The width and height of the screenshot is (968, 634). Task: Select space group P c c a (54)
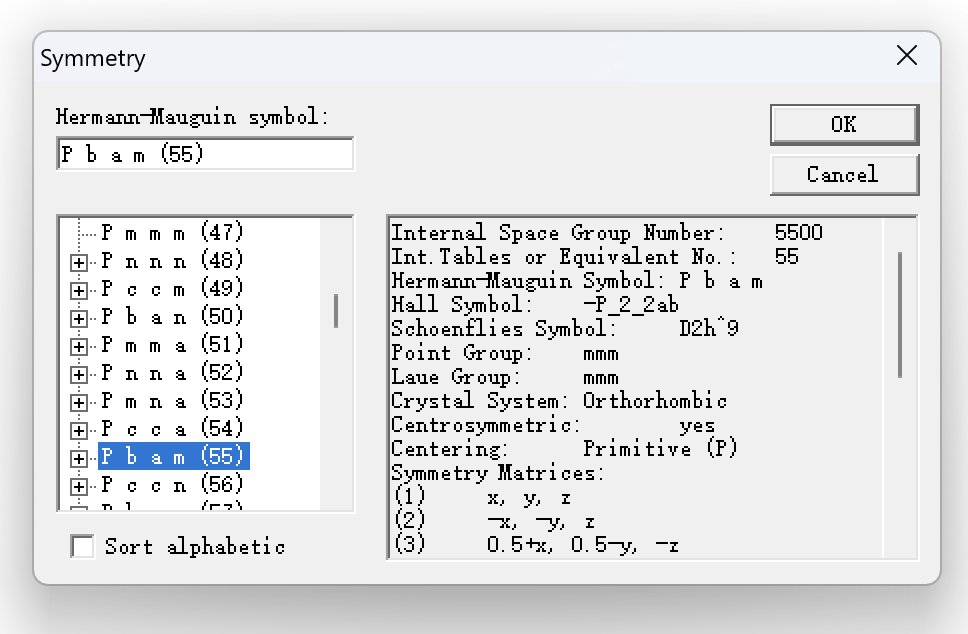(x=172, y=429)
